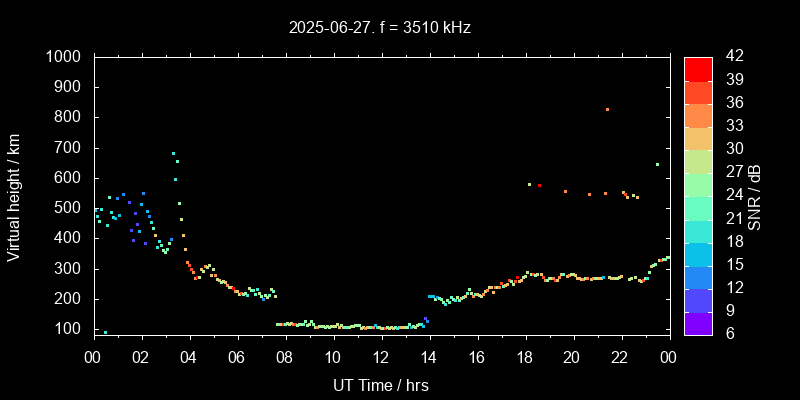Click the turquoise 18–21 dB colorbar band
Viewport: 800px width, 400px height.
(698, 230)
